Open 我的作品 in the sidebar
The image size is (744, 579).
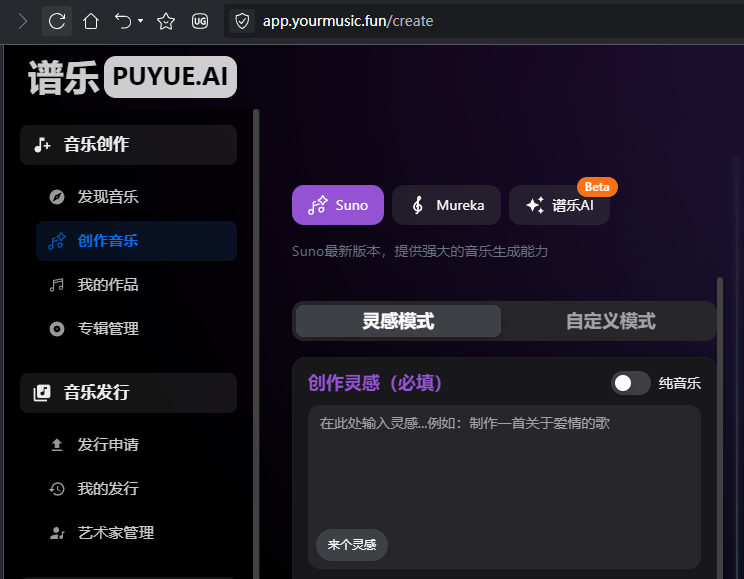coord(136,285)
